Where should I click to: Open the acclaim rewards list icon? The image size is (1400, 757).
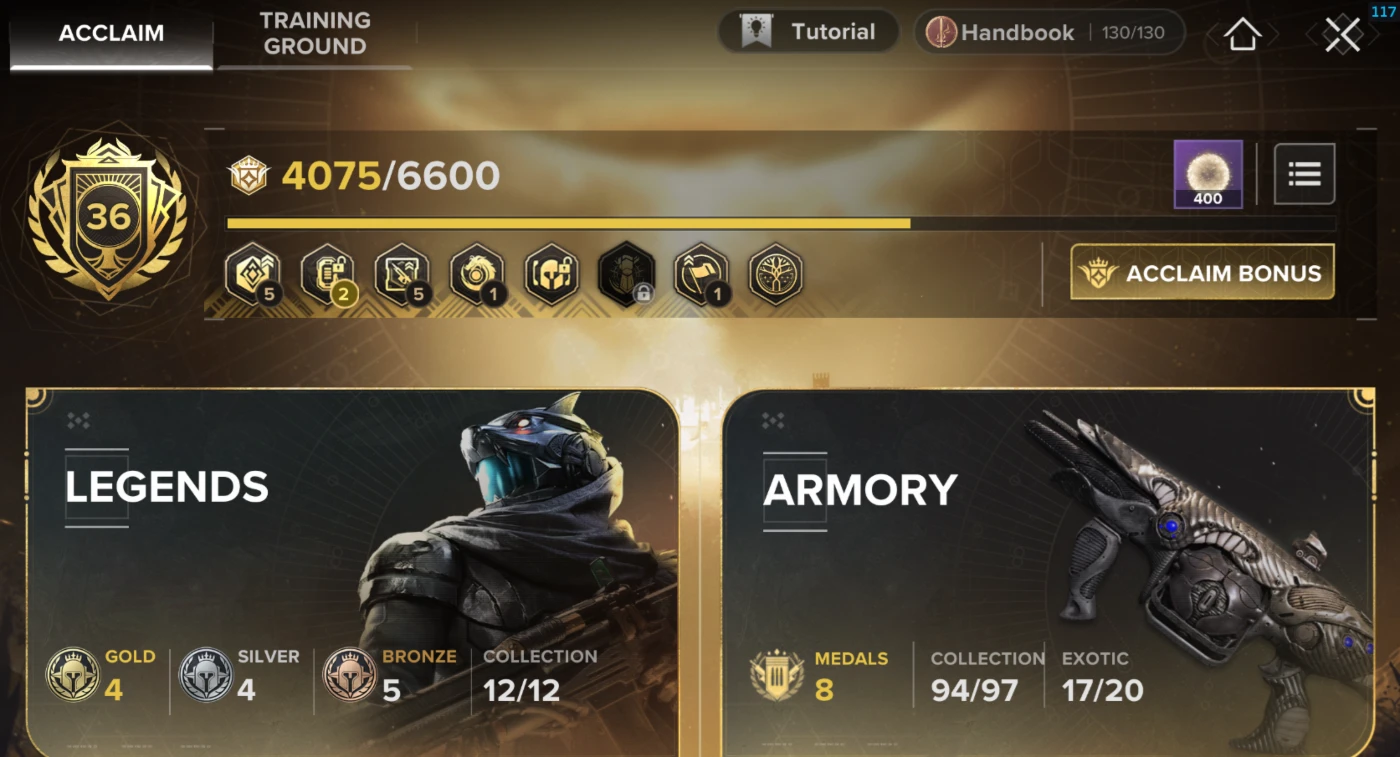pos(1304,174)
